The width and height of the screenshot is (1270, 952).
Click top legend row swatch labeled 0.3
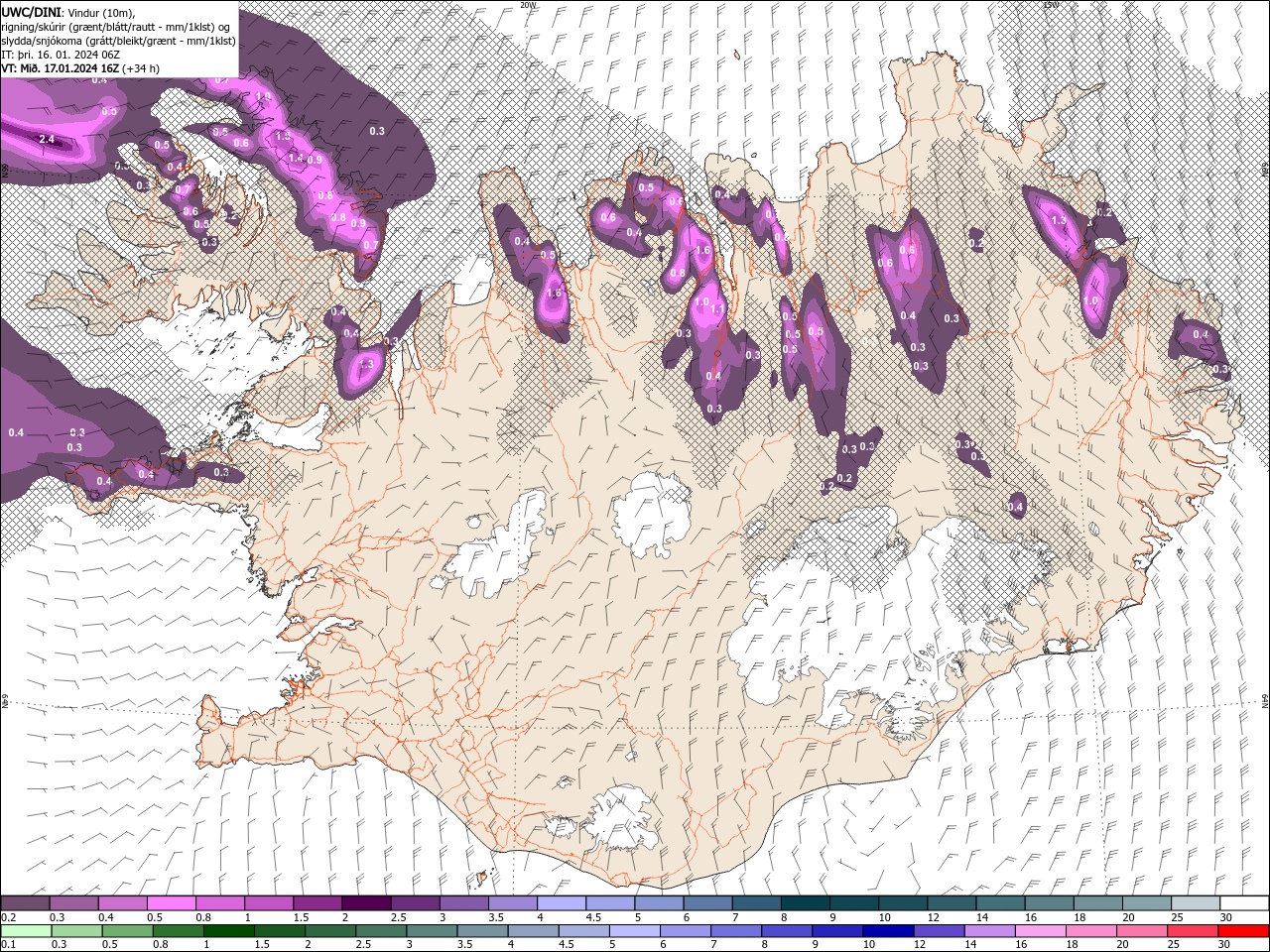pos(73,903)
